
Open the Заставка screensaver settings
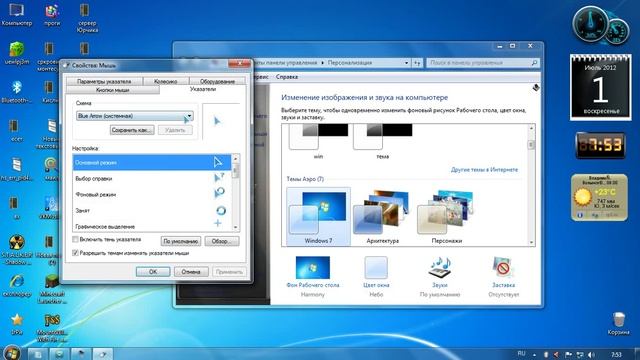[503, 276]
